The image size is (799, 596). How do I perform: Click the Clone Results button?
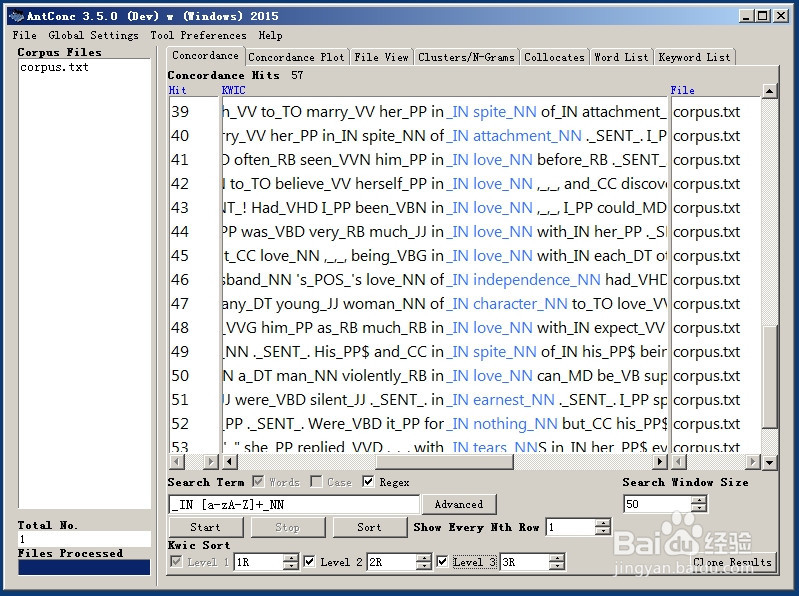point(733,562)
